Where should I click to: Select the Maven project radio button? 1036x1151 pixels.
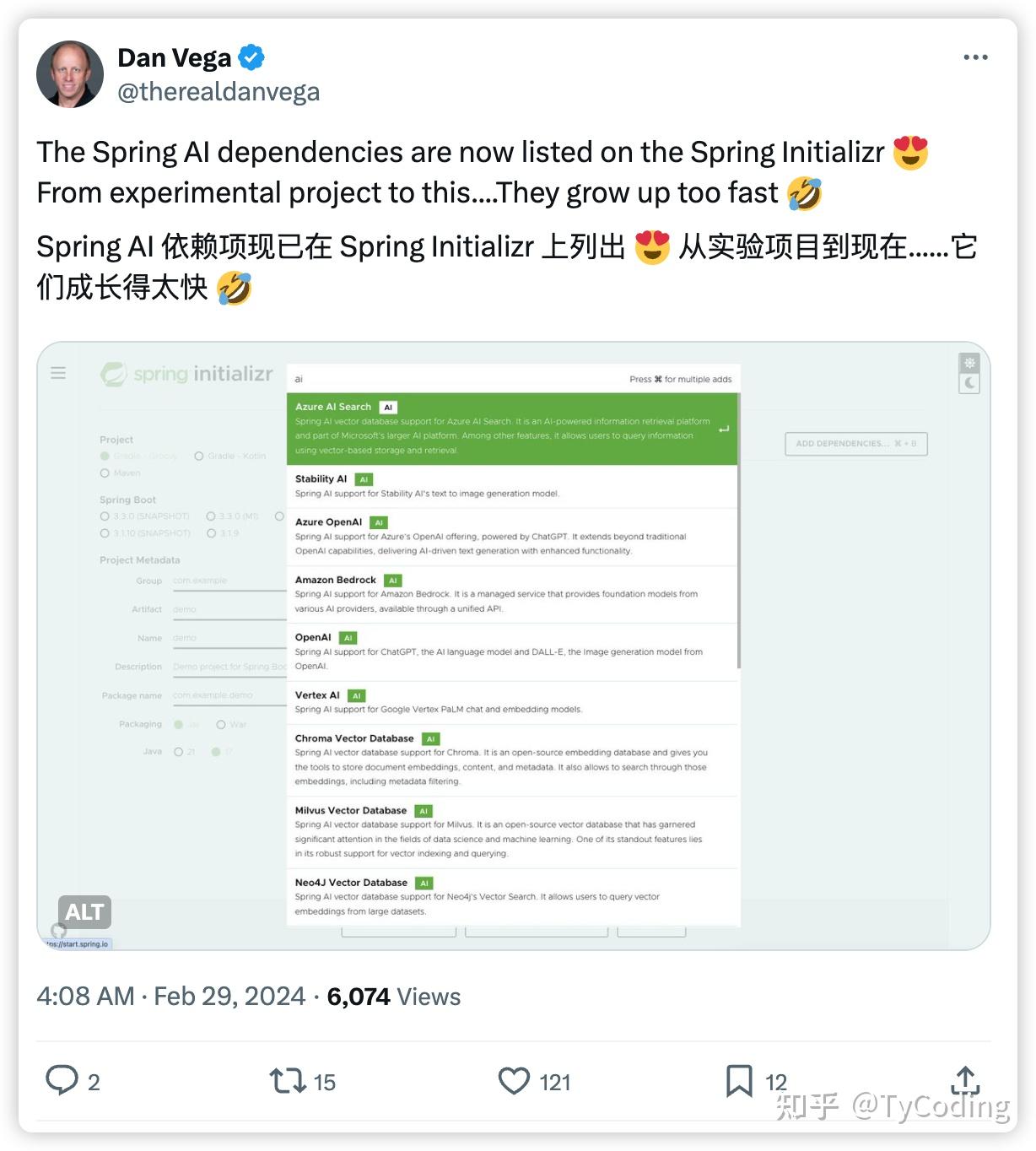coord(105,473)
